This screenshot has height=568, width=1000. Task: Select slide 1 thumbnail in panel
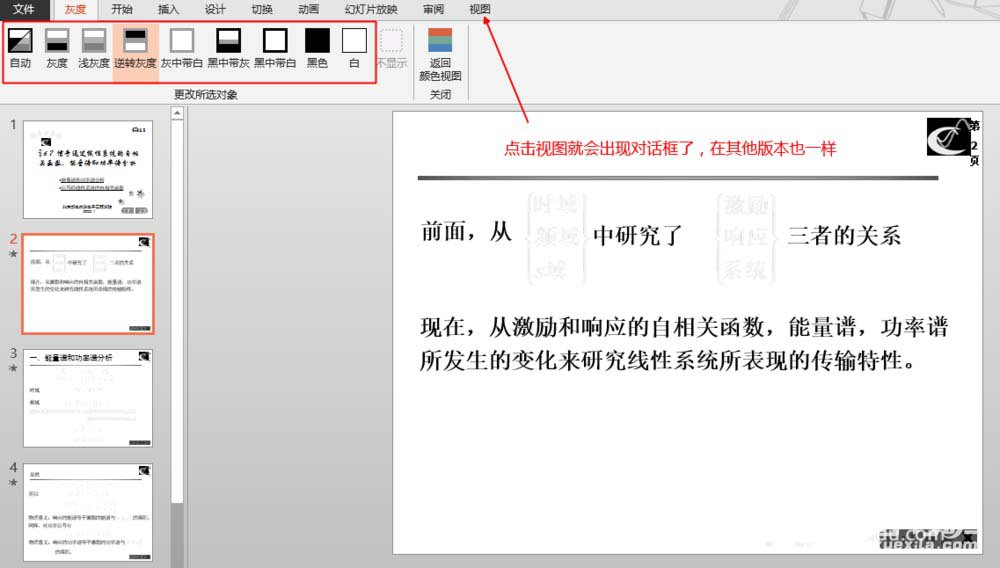88,169
